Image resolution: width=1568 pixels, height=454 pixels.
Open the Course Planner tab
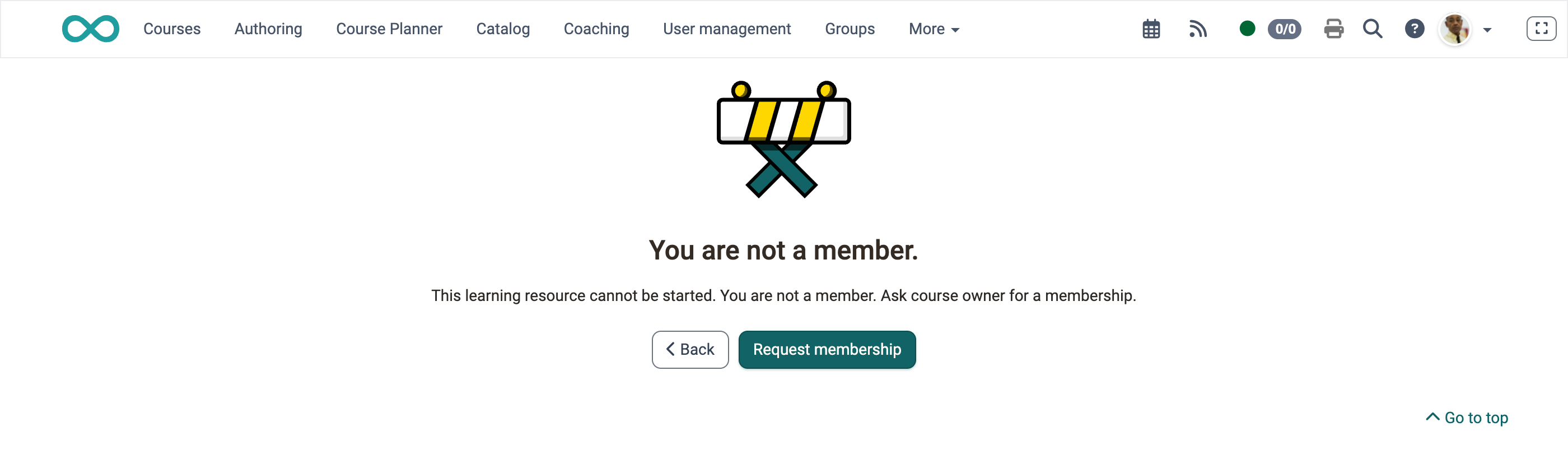tap(389, 29)
